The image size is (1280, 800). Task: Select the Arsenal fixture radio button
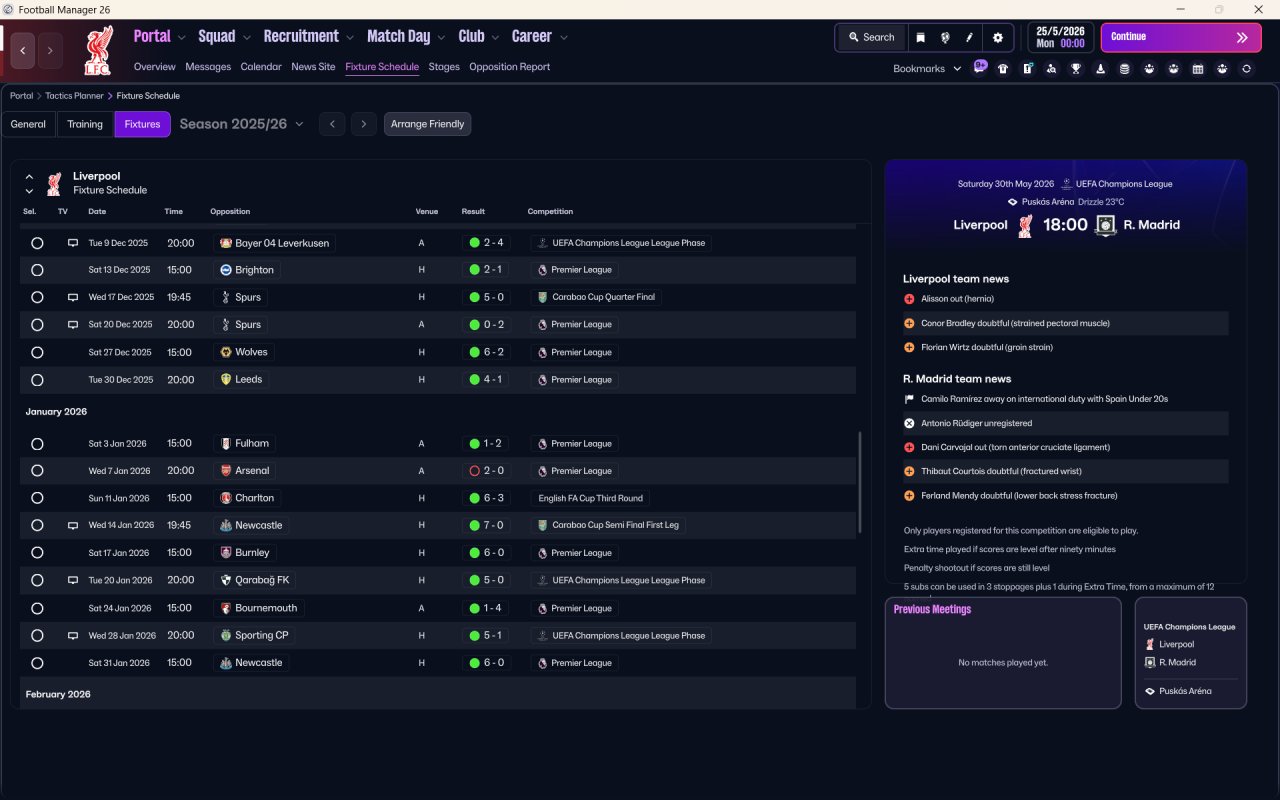coord(37,471)
